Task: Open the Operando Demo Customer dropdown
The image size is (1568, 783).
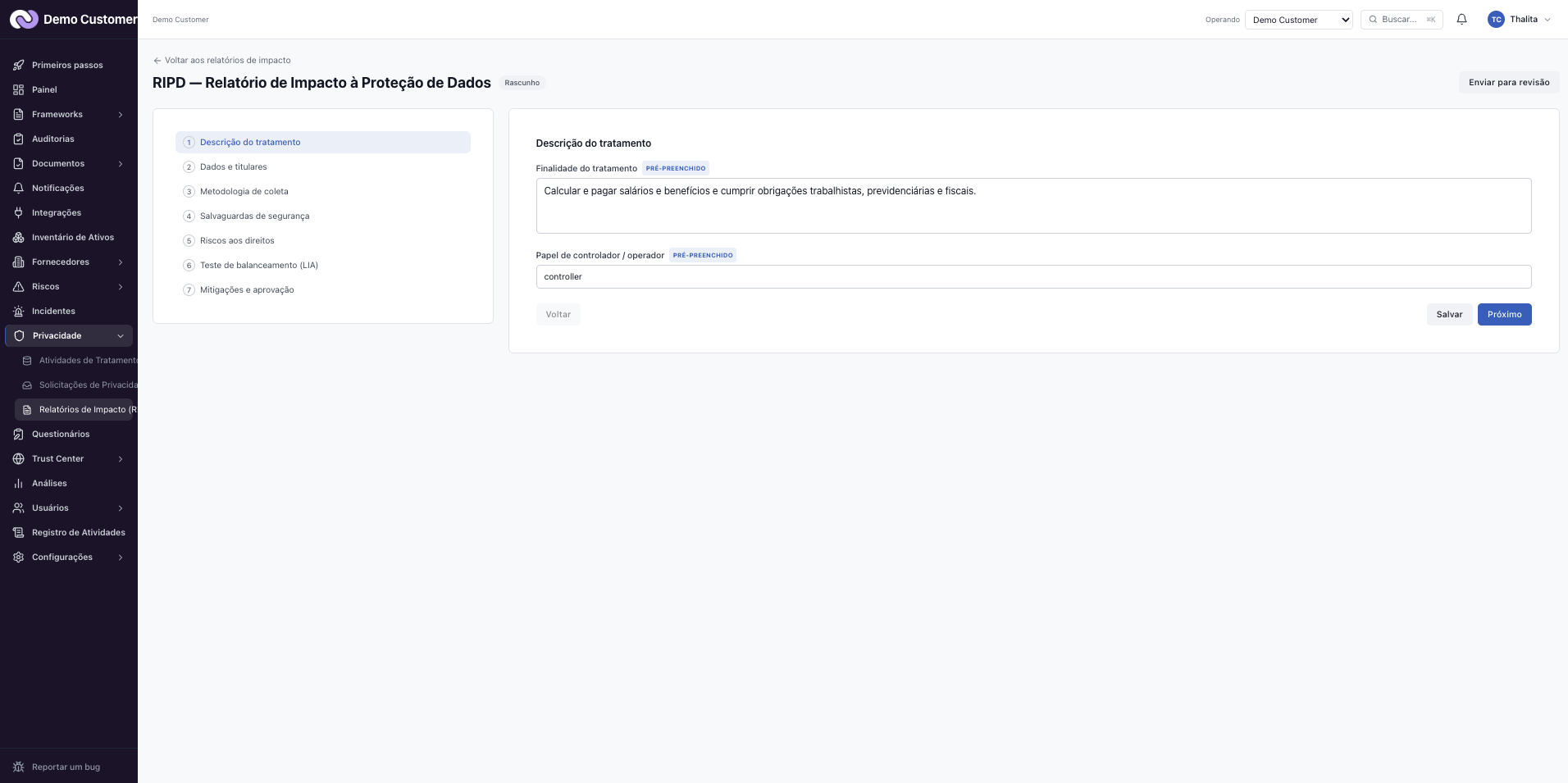Action: [x=1298, y=20]
